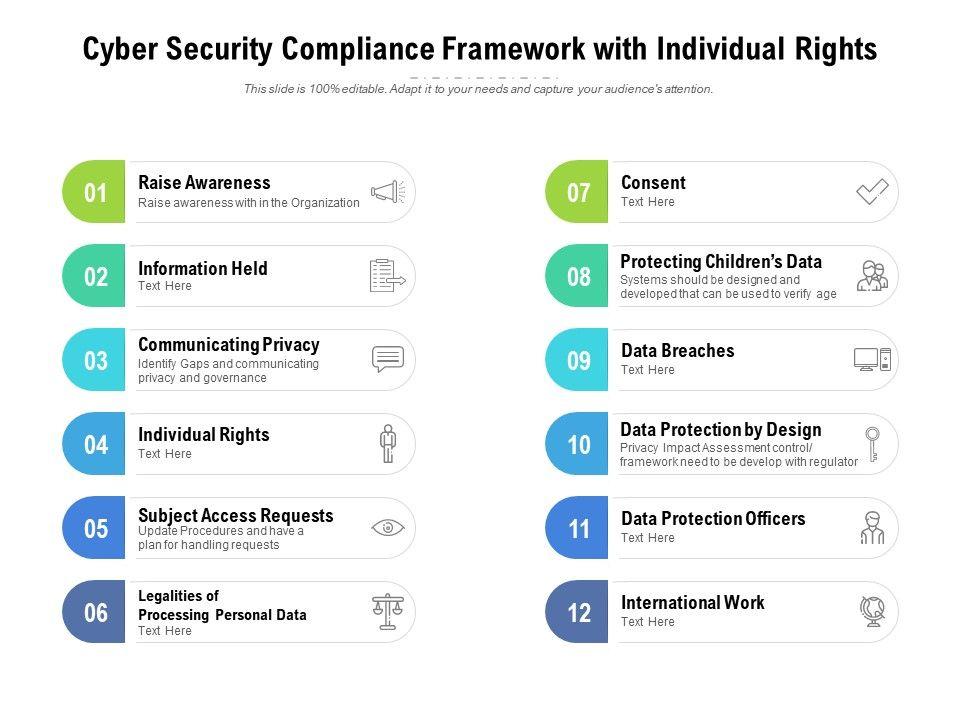Click the green 01 number badge
The image size is (960, 720).
95,192
